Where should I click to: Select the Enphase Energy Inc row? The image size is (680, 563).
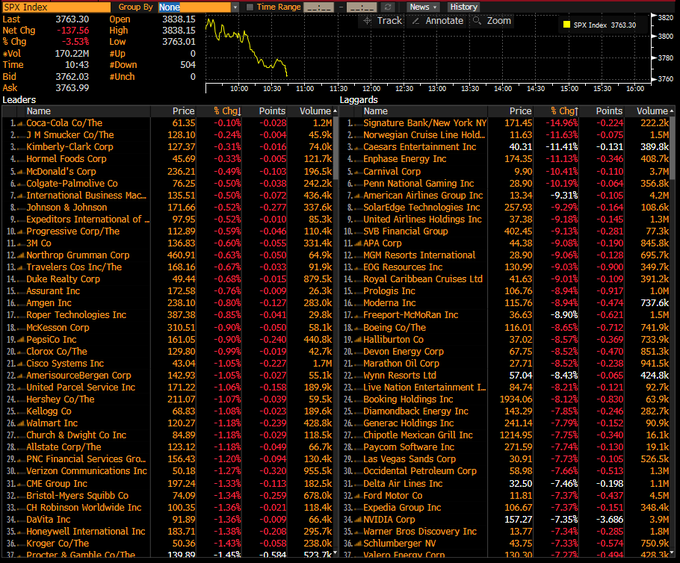click(505, 159)
